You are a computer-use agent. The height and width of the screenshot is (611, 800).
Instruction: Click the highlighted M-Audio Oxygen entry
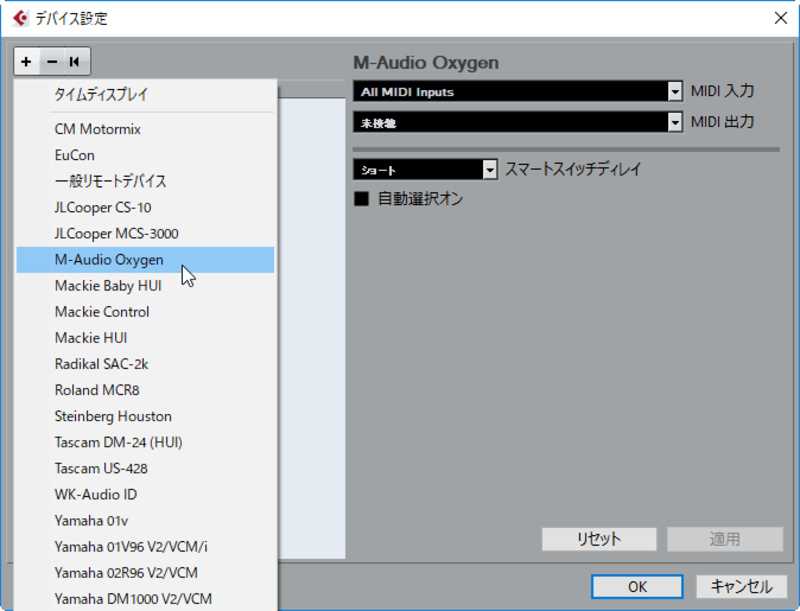(145, 260)
